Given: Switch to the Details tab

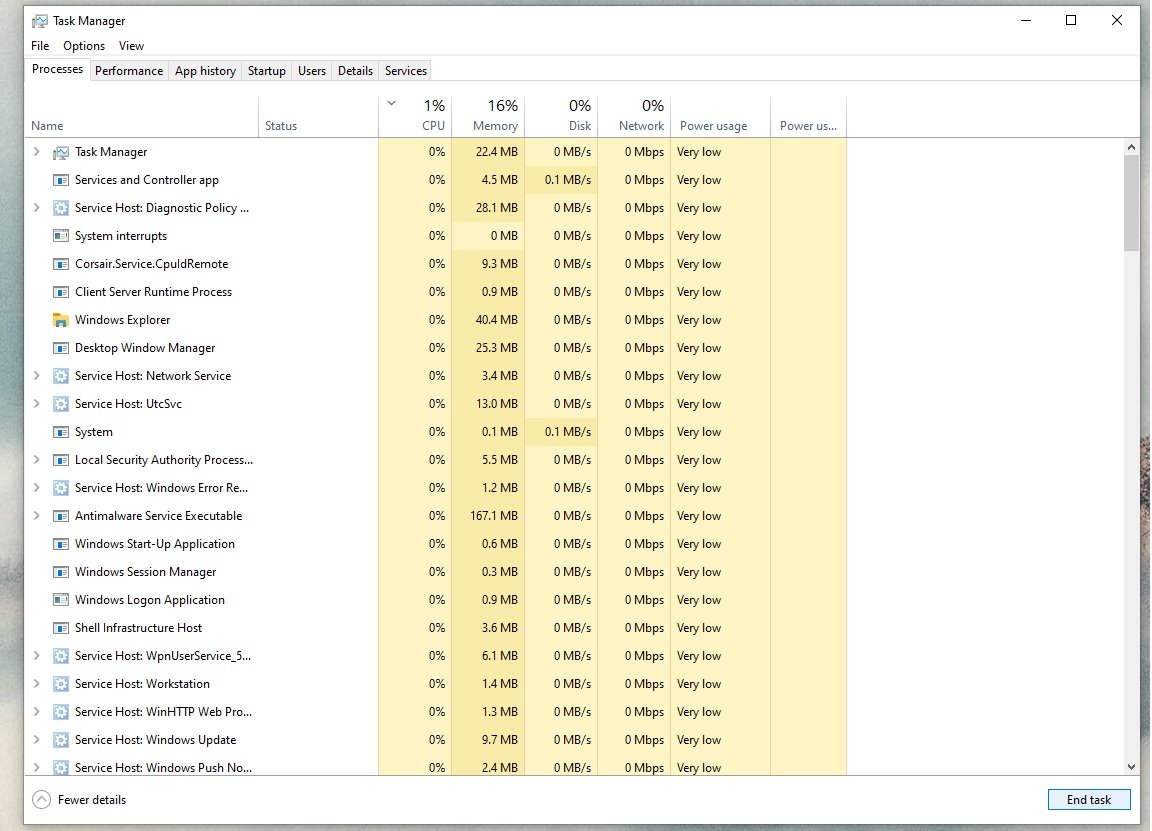Looking at the screenshot, I should point(356,71).
